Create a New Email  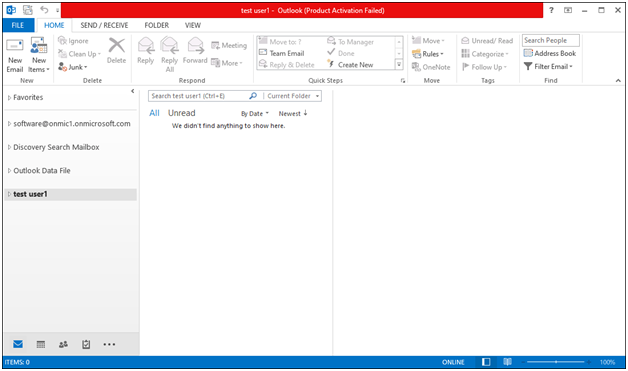[x=15, y=55]
